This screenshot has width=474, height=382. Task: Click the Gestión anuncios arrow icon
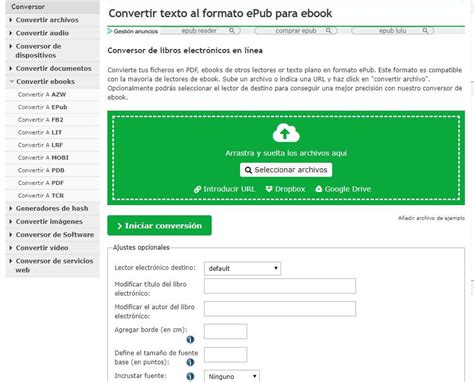coord(110,31)
